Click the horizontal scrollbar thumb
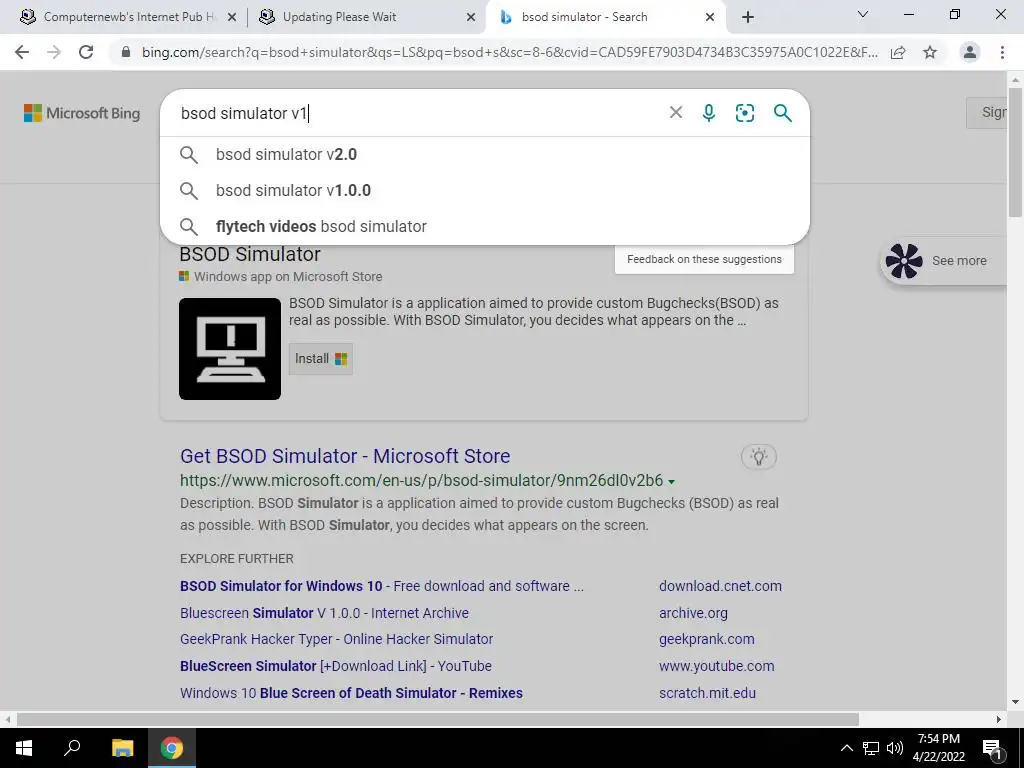 [x=438, y=719]
